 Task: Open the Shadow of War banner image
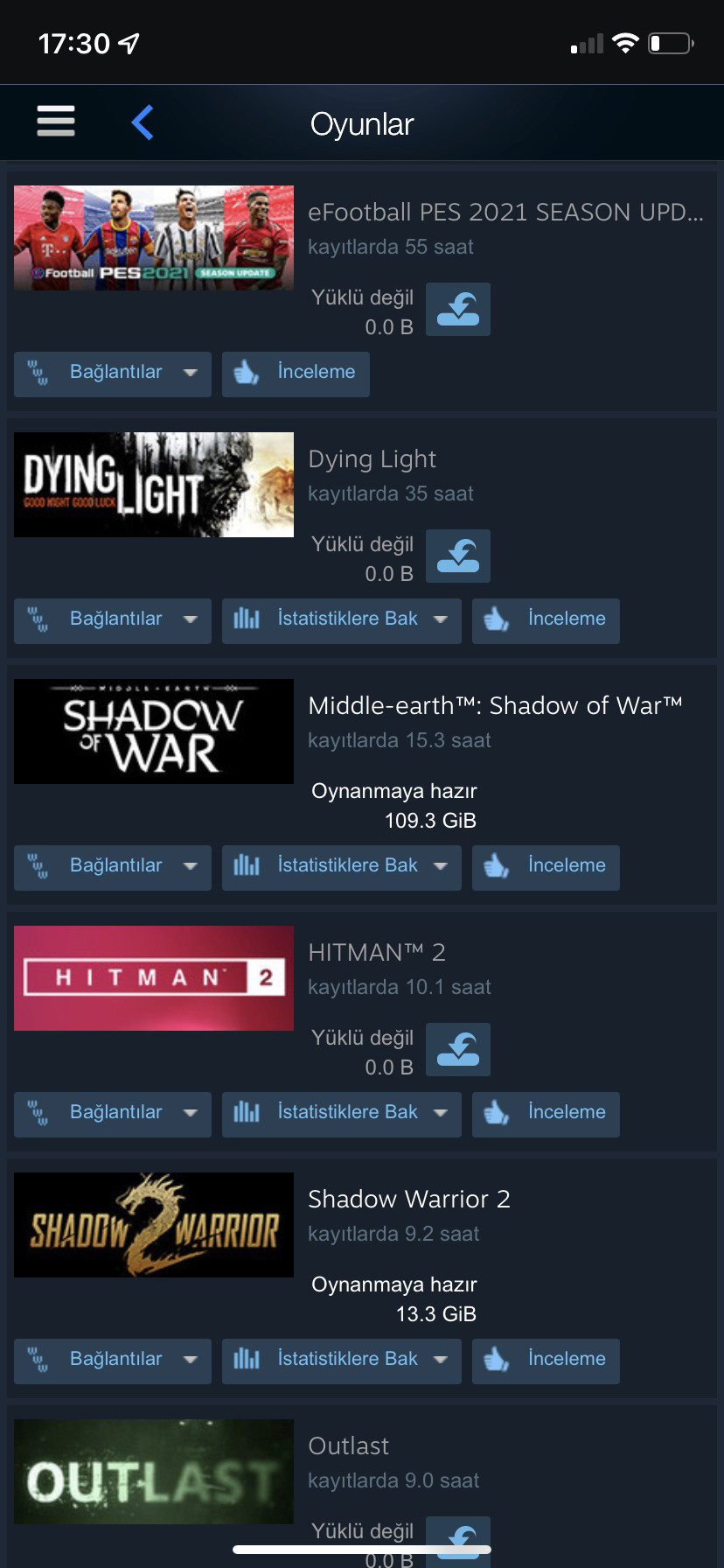154,731
